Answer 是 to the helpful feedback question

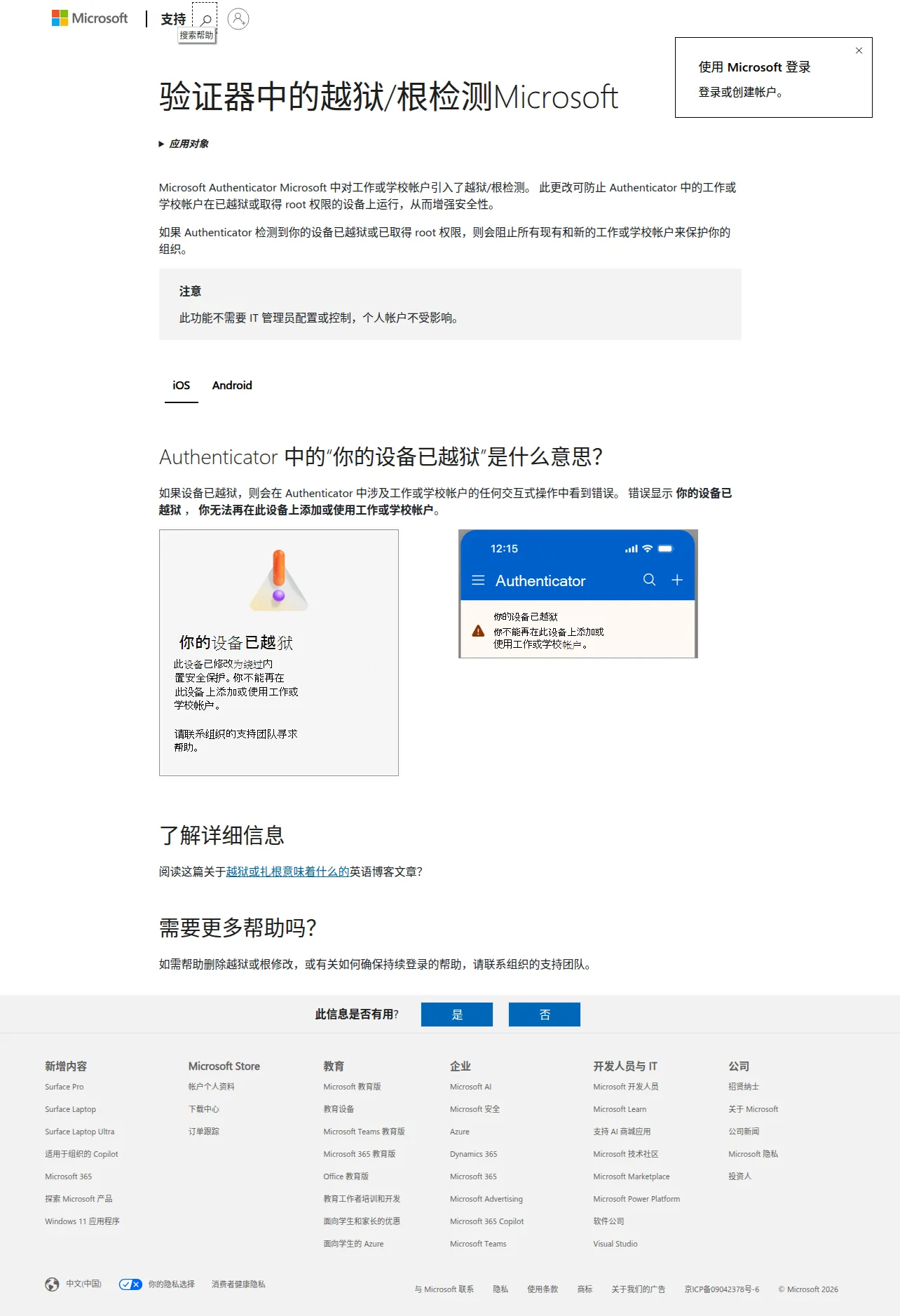coord(457,1015)
